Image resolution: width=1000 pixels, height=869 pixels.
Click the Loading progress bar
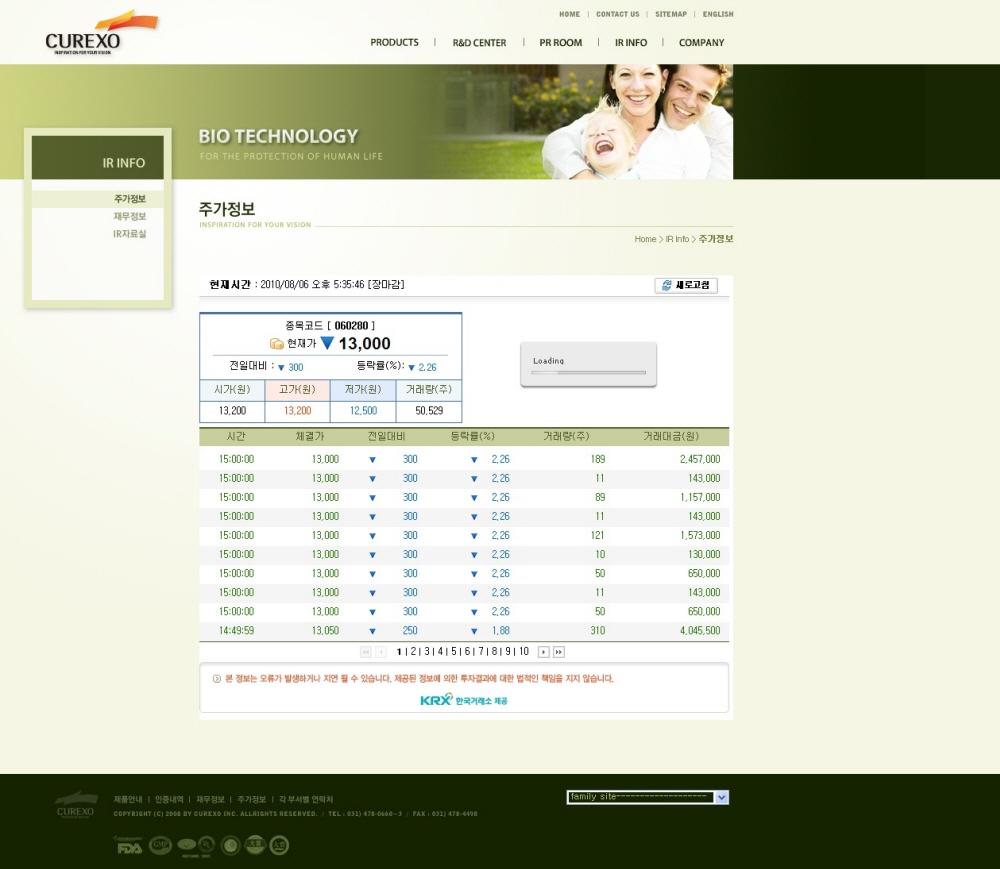coord(588,372)
